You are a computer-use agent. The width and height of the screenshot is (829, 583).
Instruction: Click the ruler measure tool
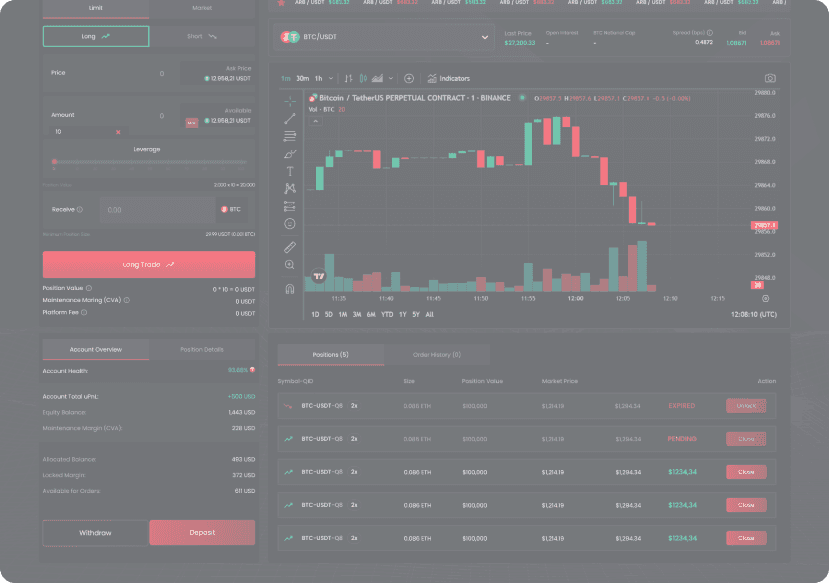point(290,246)
